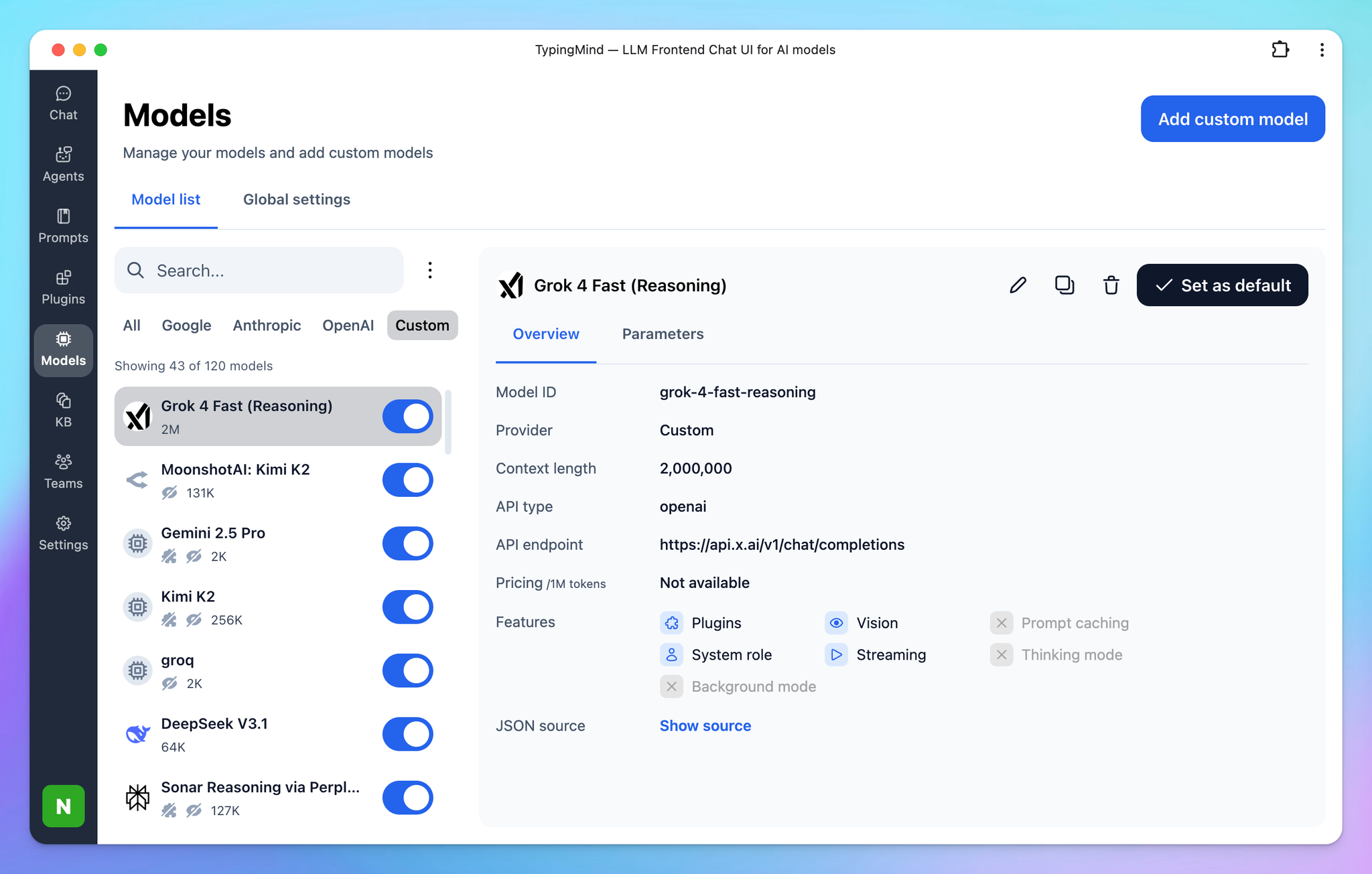
Task: Disable the Grok 4 Fast (Reasoning) model
Action: coord(407,416)
